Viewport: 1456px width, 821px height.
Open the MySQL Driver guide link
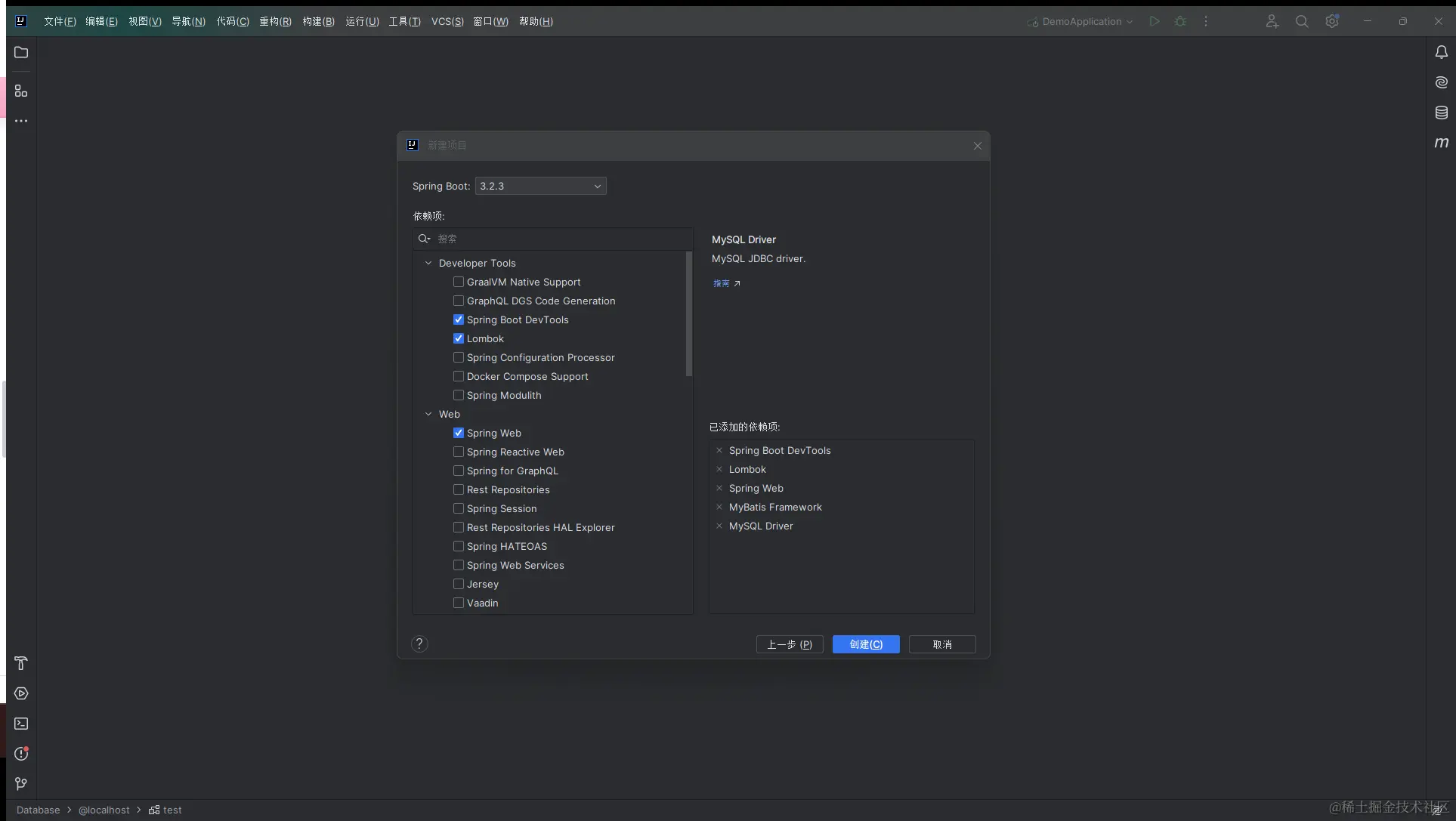tap(726, 283)
